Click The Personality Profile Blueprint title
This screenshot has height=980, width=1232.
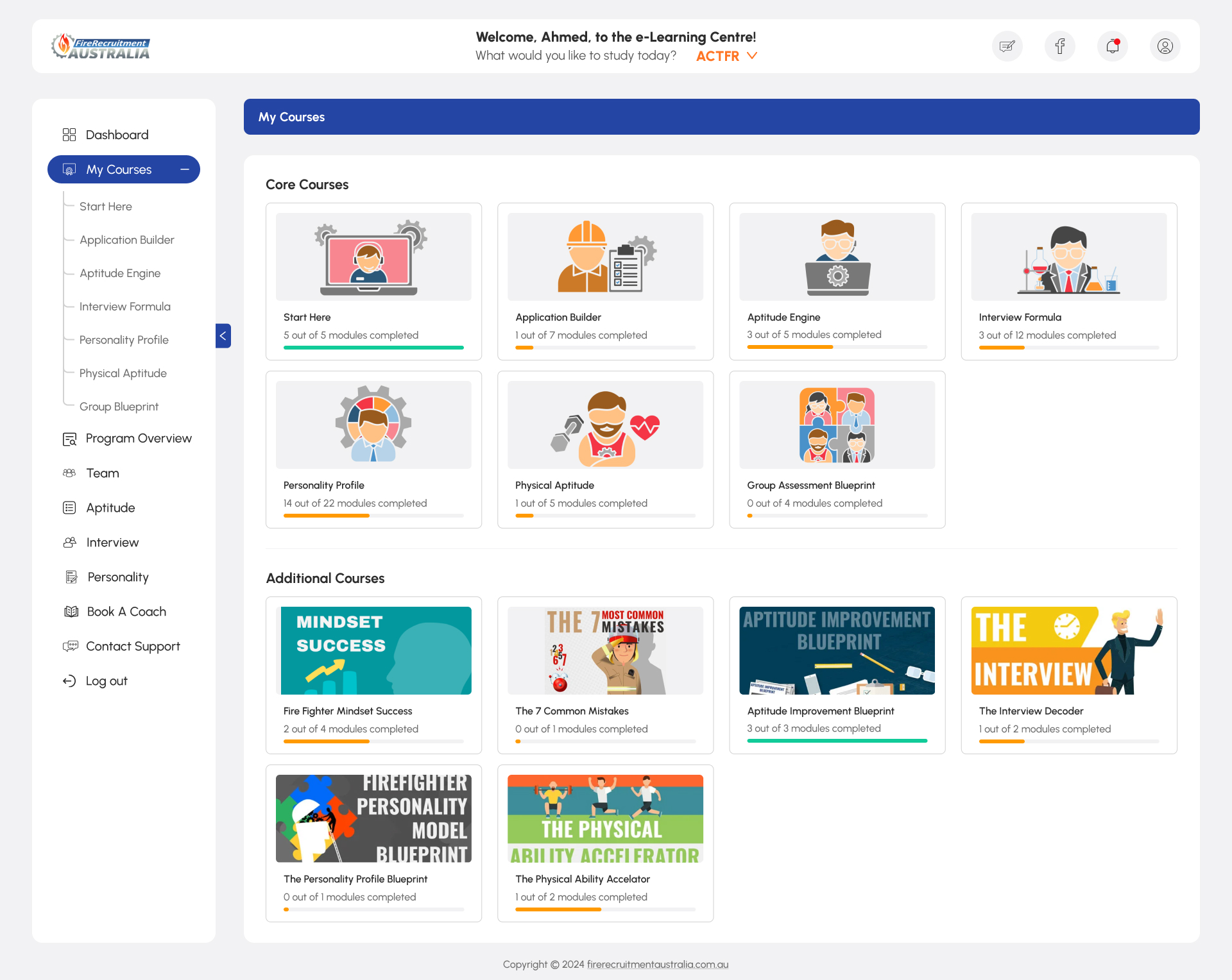coord(355,879)
